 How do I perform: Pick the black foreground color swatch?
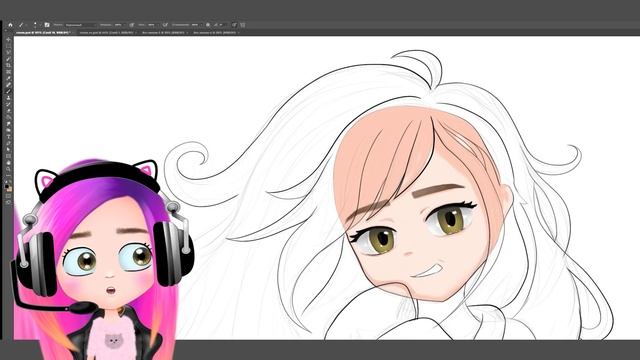click(7, 187)
